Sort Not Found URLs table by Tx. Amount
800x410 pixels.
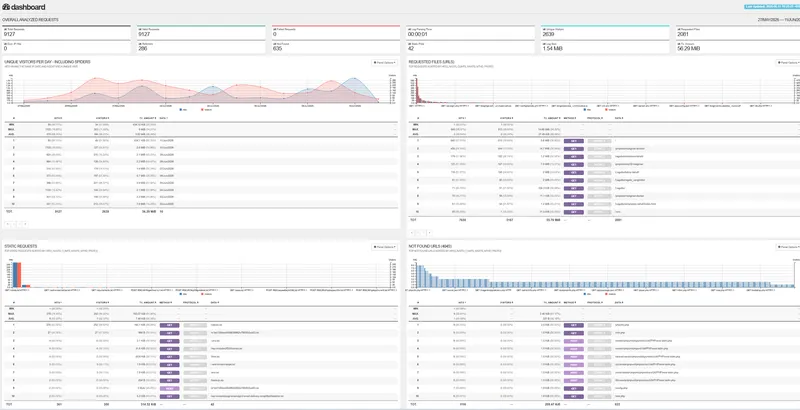pos(547,302)
